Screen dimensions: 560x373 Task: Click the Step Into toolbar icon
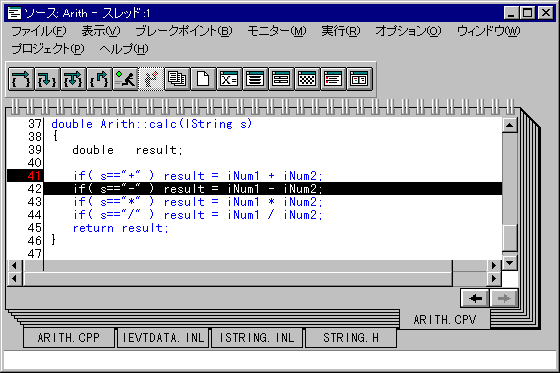pyautogui.click(x=47, y=79)
